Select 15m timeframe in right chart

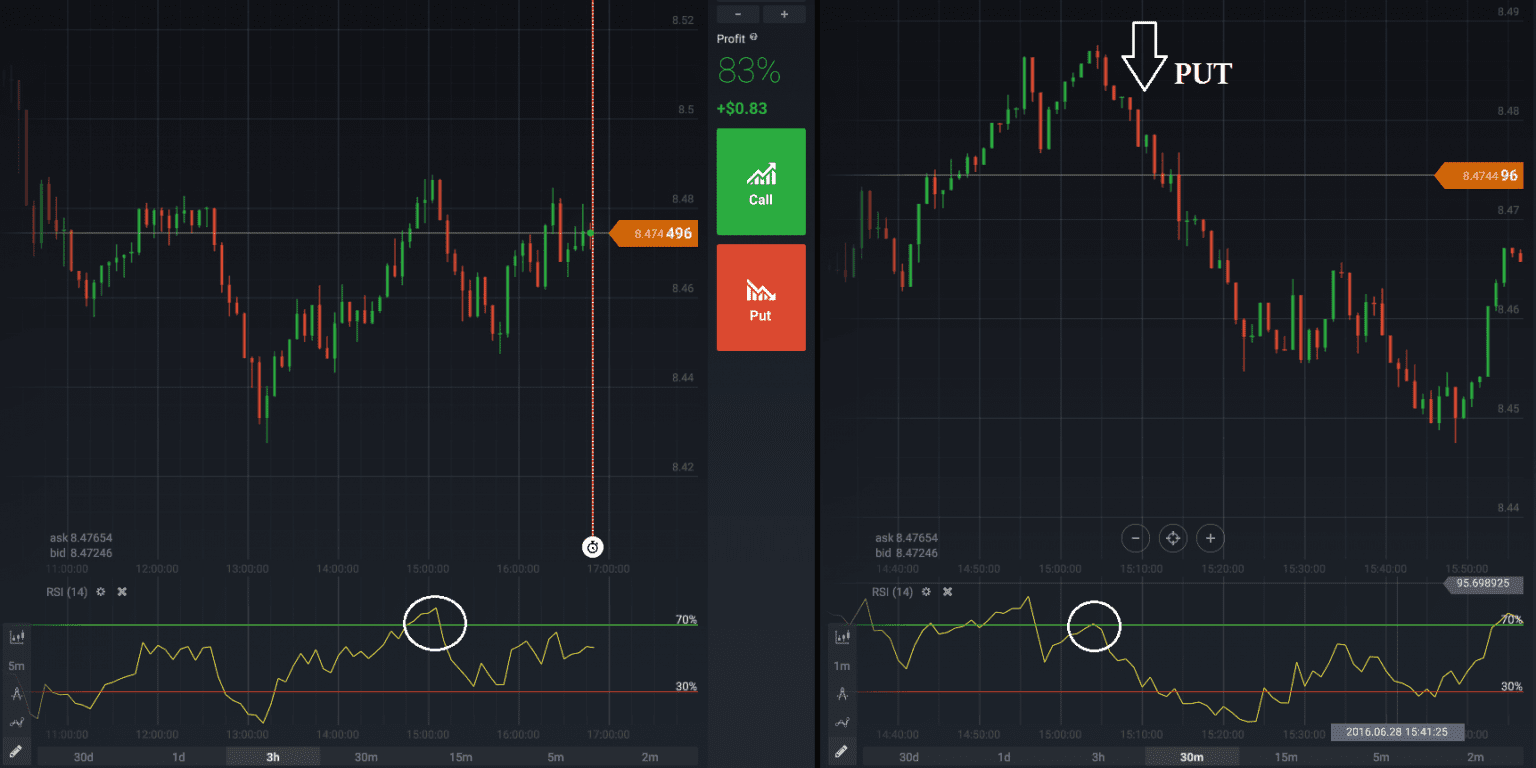tap(1286, 757)
